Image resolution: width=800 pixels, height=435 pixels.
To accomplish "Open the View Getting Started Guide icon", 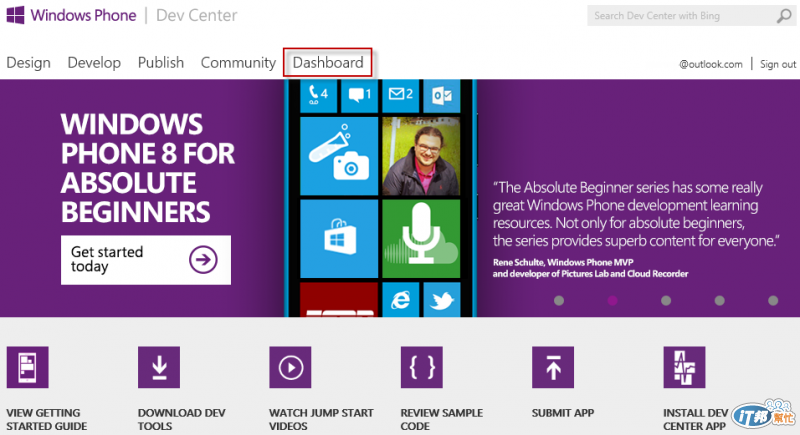I will pos(28,367).
